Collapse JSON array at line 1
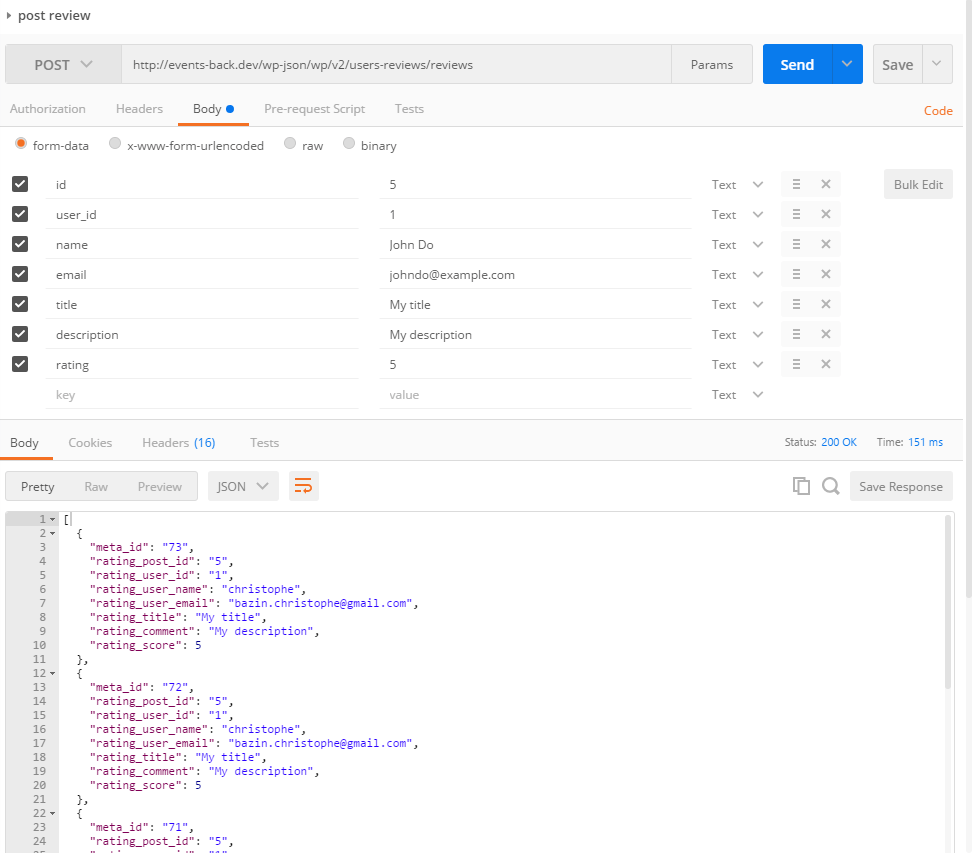This screenshot has height=853, width=975. [52, 519]
